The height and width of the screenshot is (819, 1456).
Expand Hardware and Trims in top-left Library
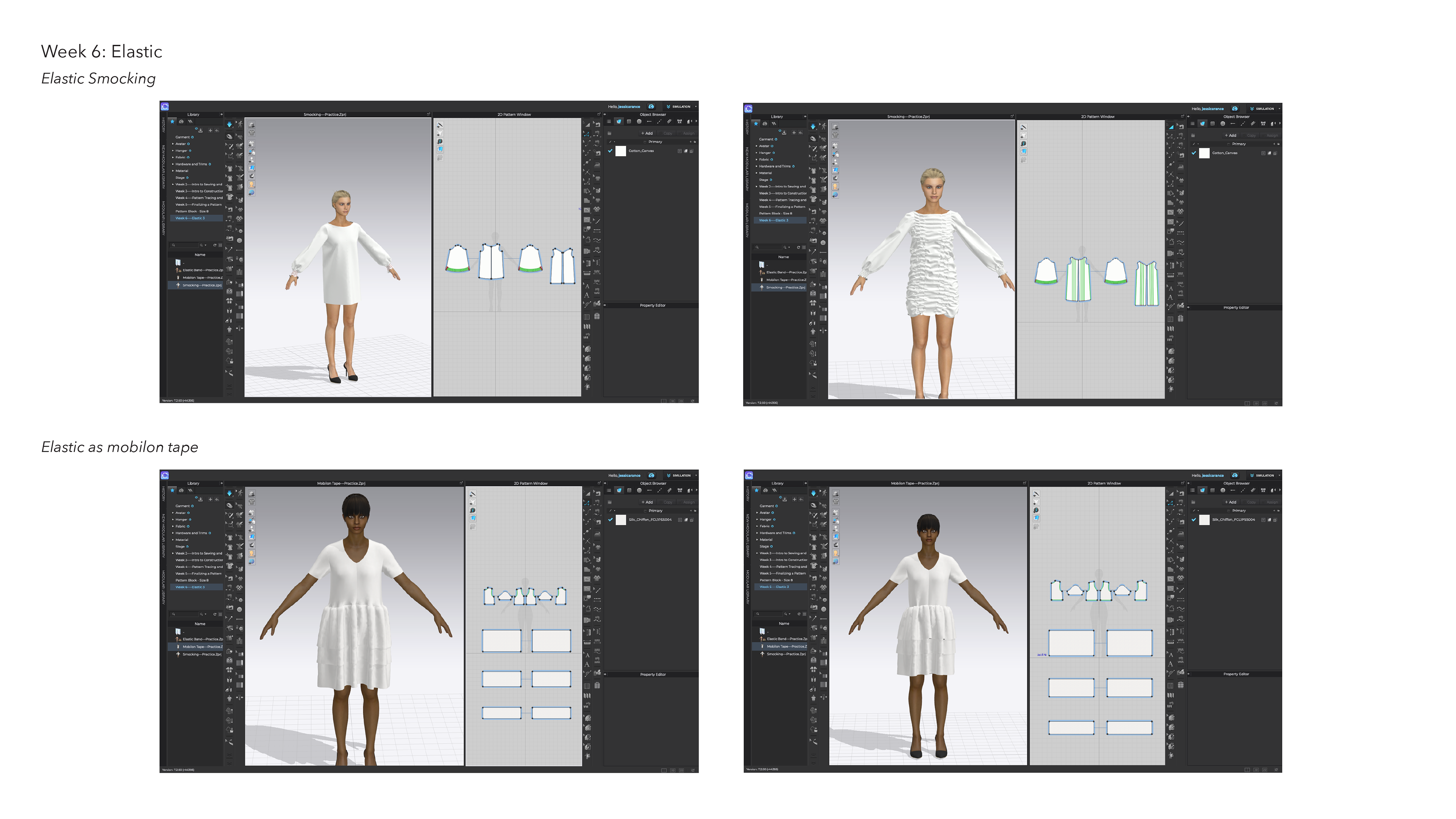[x=173, y=164]
